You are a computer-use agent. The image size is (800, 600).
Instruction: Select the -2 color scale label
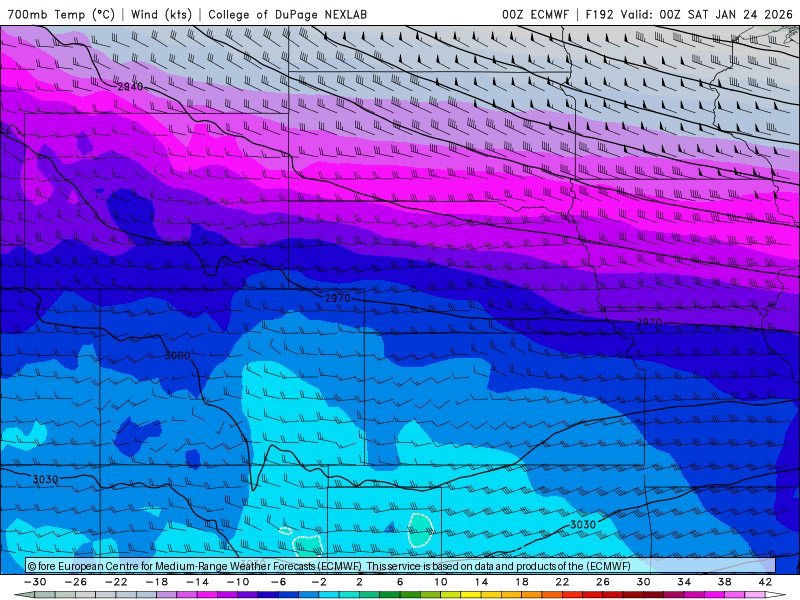point(319,582)
